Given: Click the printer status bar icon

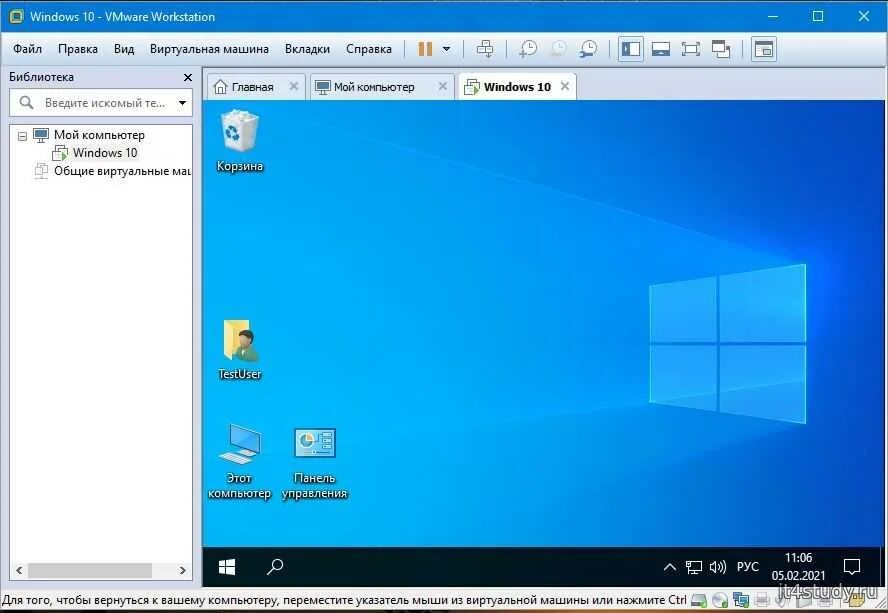Looking at the screenshot, I should click(x=762, y=599).
